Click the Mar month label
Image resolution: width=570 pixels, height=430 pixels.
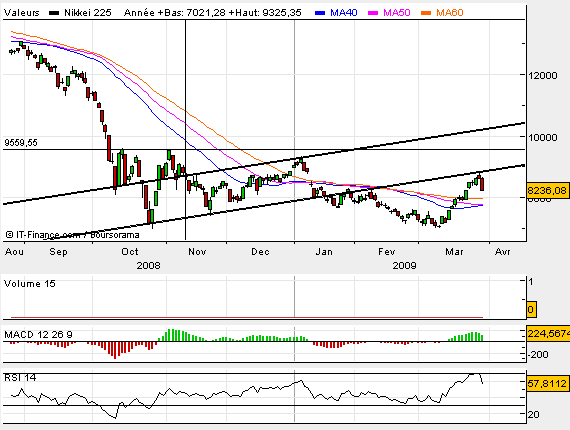tap(454, 252)
